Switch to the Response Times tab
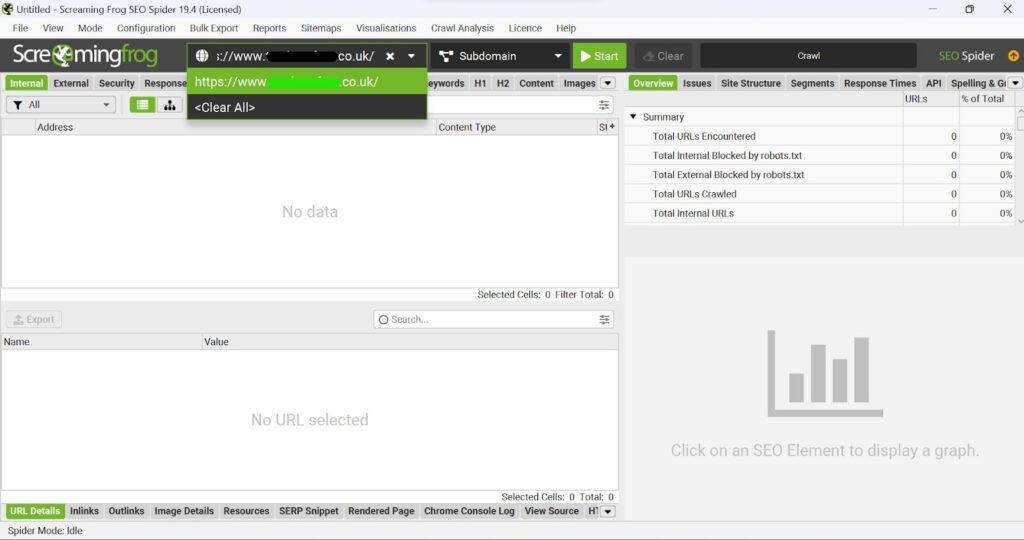The height and width of the screenshot is (540, 1024). pos(880,83)
